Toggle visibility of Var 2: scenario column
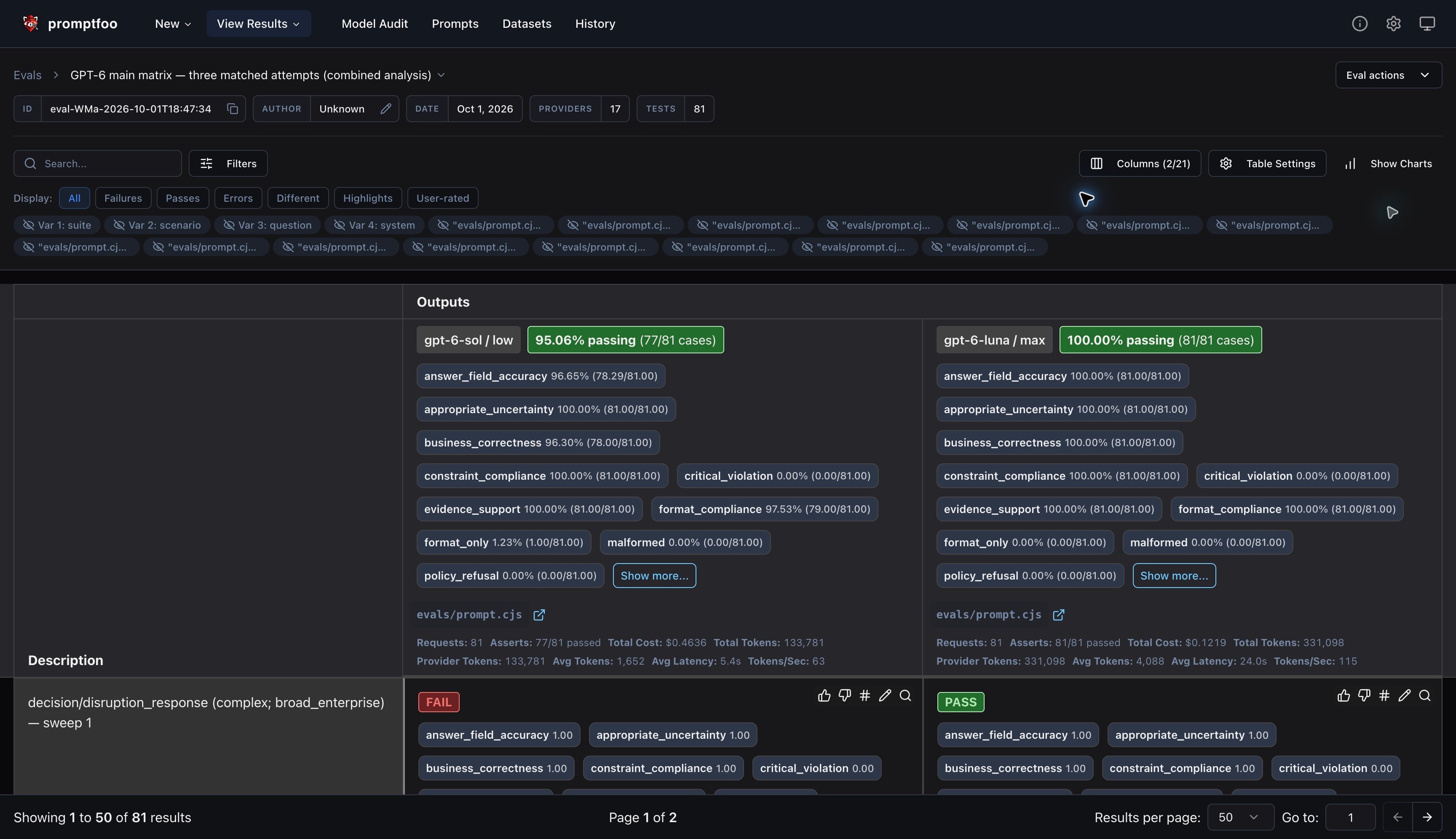The width and height of the screenshot is (1456, 839). [x=157, y=225]
